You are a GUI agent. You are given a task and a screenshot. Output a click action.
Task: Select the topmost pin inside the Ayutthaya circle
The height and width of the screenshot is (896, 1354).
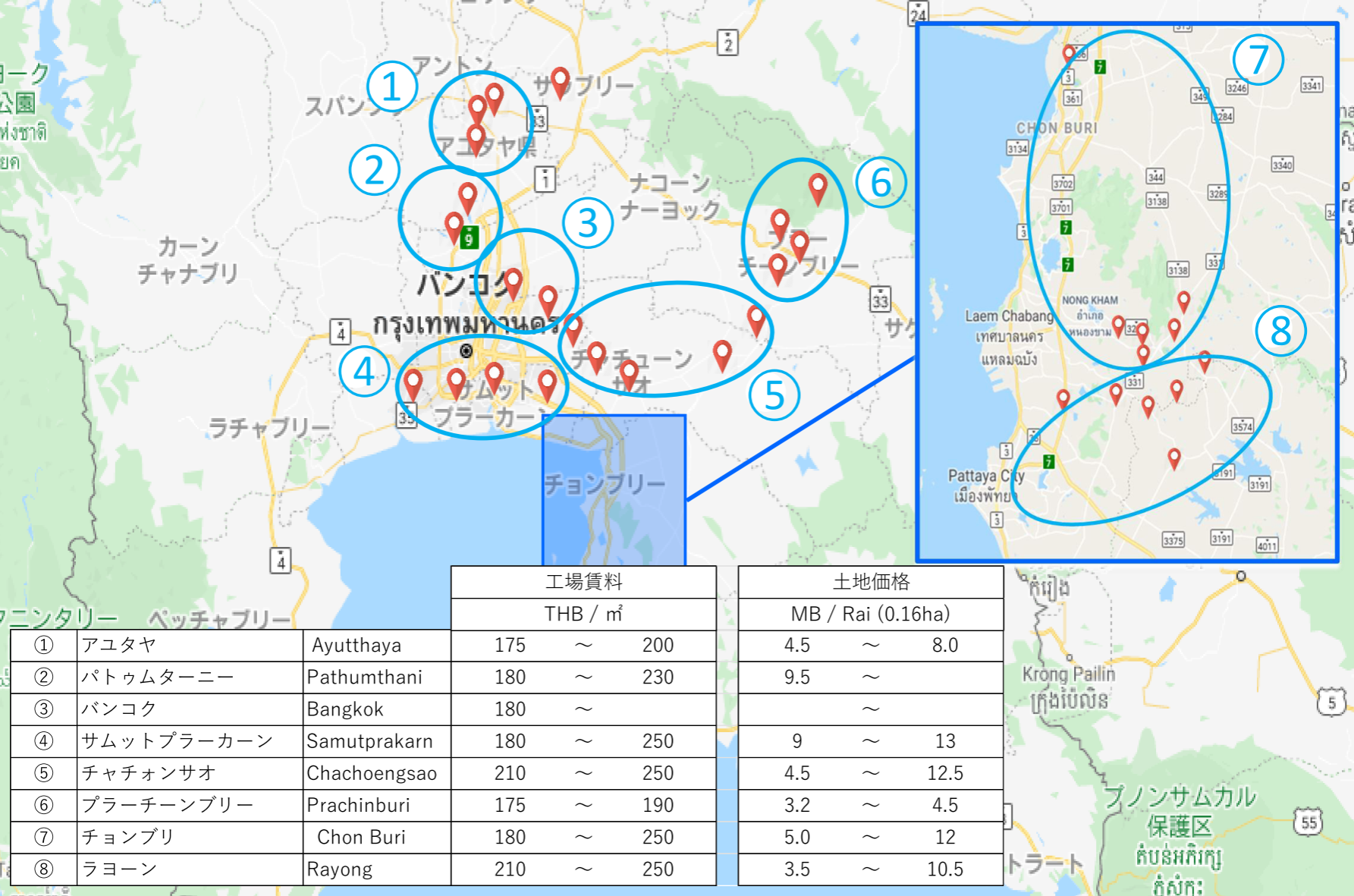[494, 94]
